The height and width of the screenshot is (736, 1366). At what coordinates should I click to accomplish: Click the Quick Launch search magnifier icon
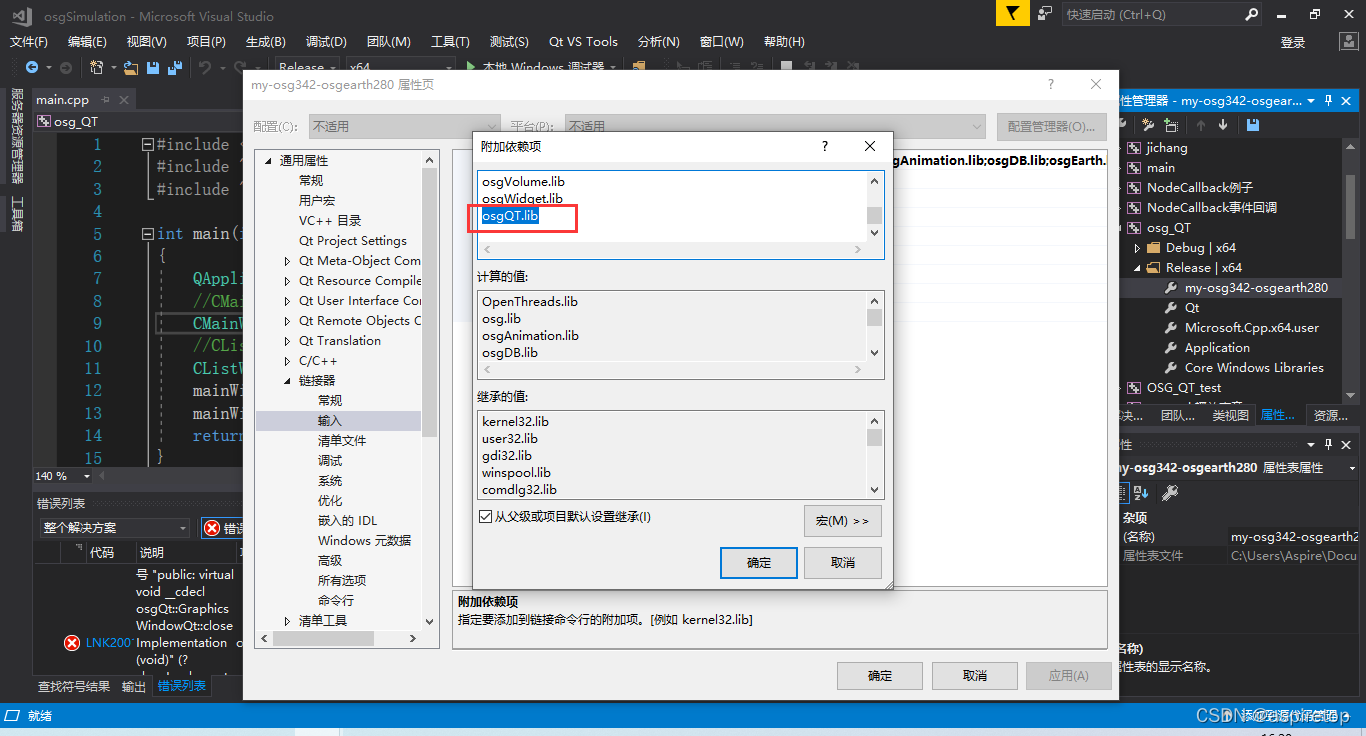pyautogui.click(x=1251, y=14)
